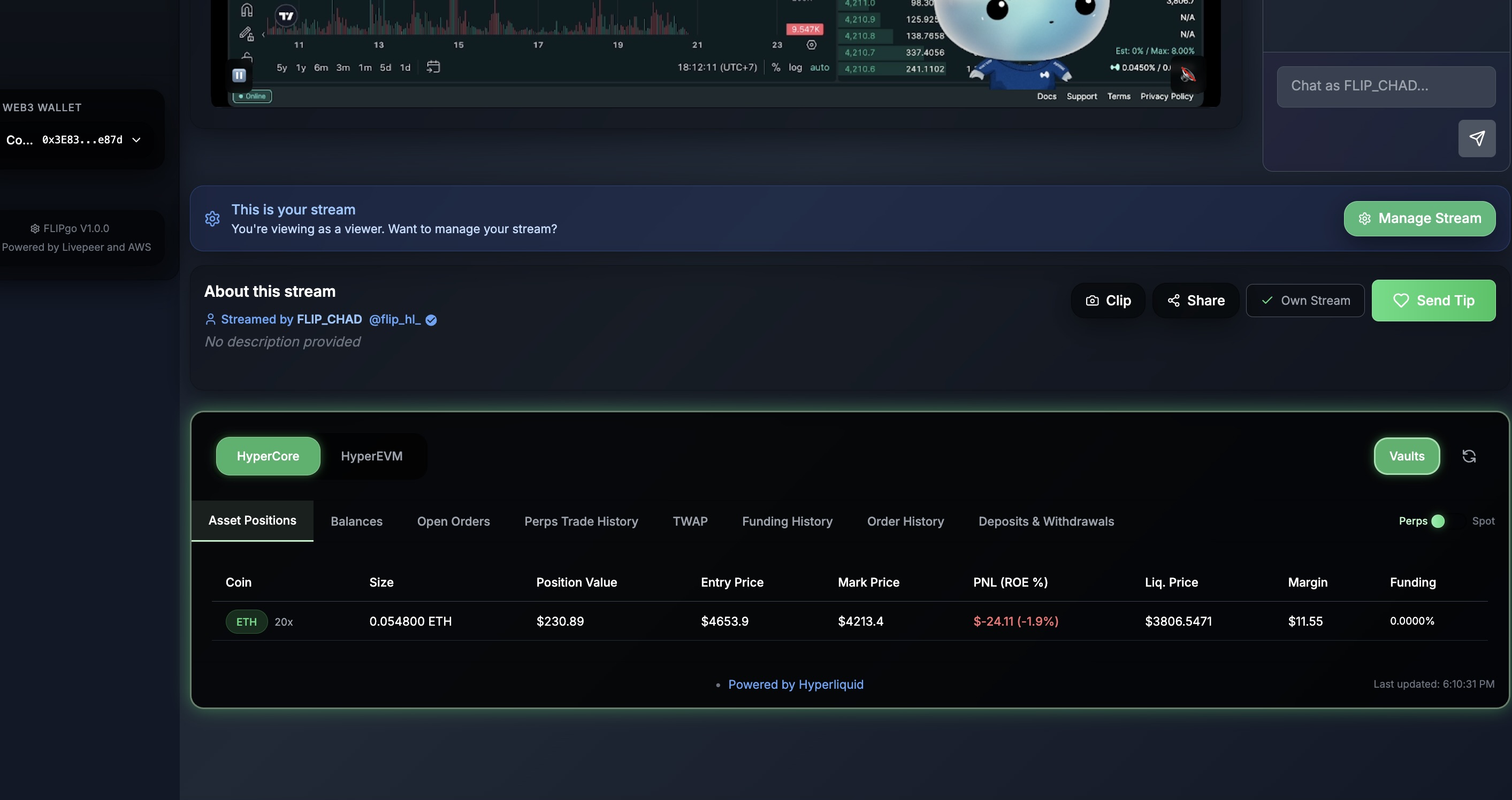Click the camera icon in Clip button
1512x800 pixels.
[x=1092, y=301]
